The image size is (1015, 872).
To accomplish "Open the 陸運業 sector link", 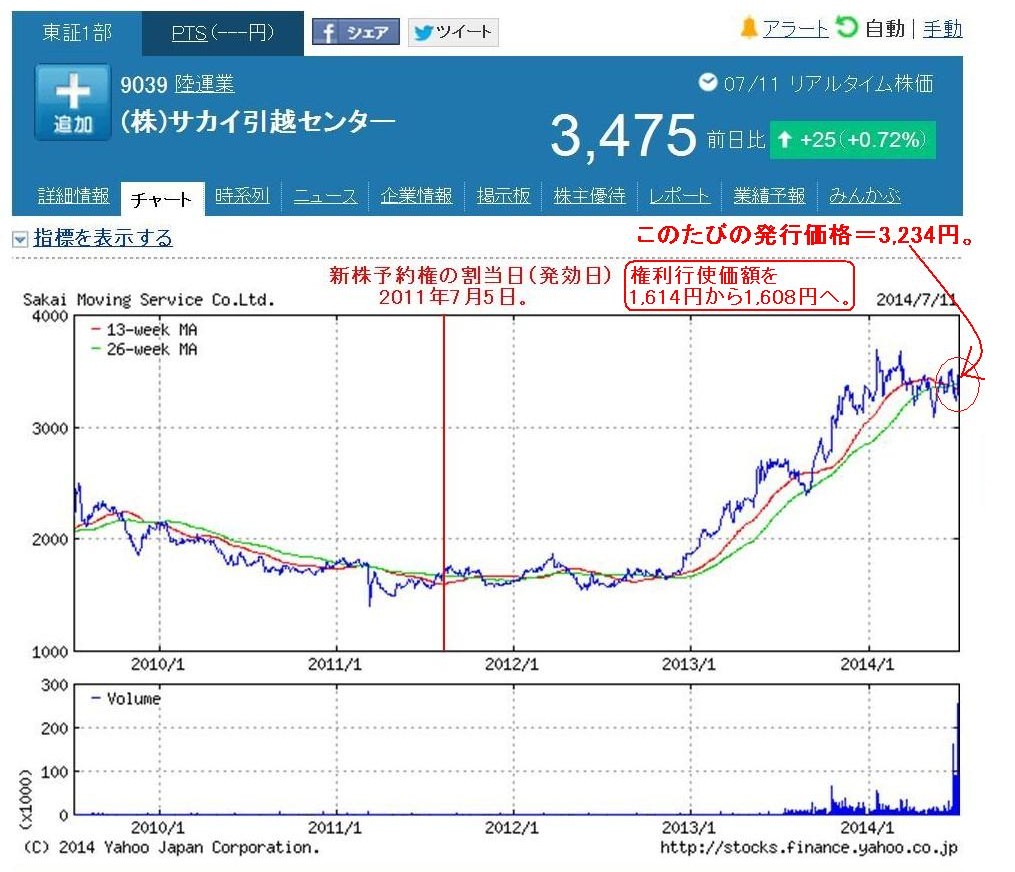I will point(205,84).
